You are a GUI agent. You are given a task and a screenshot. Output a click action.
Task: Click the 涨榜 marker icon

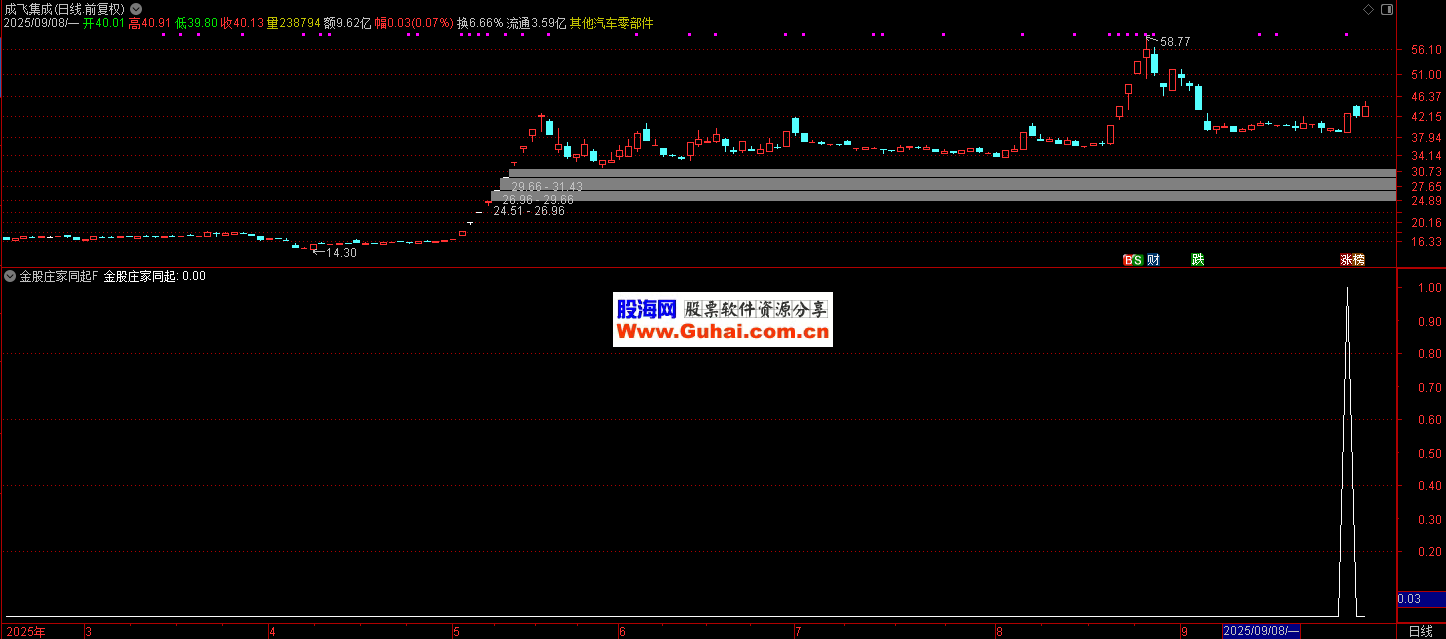1352,260
